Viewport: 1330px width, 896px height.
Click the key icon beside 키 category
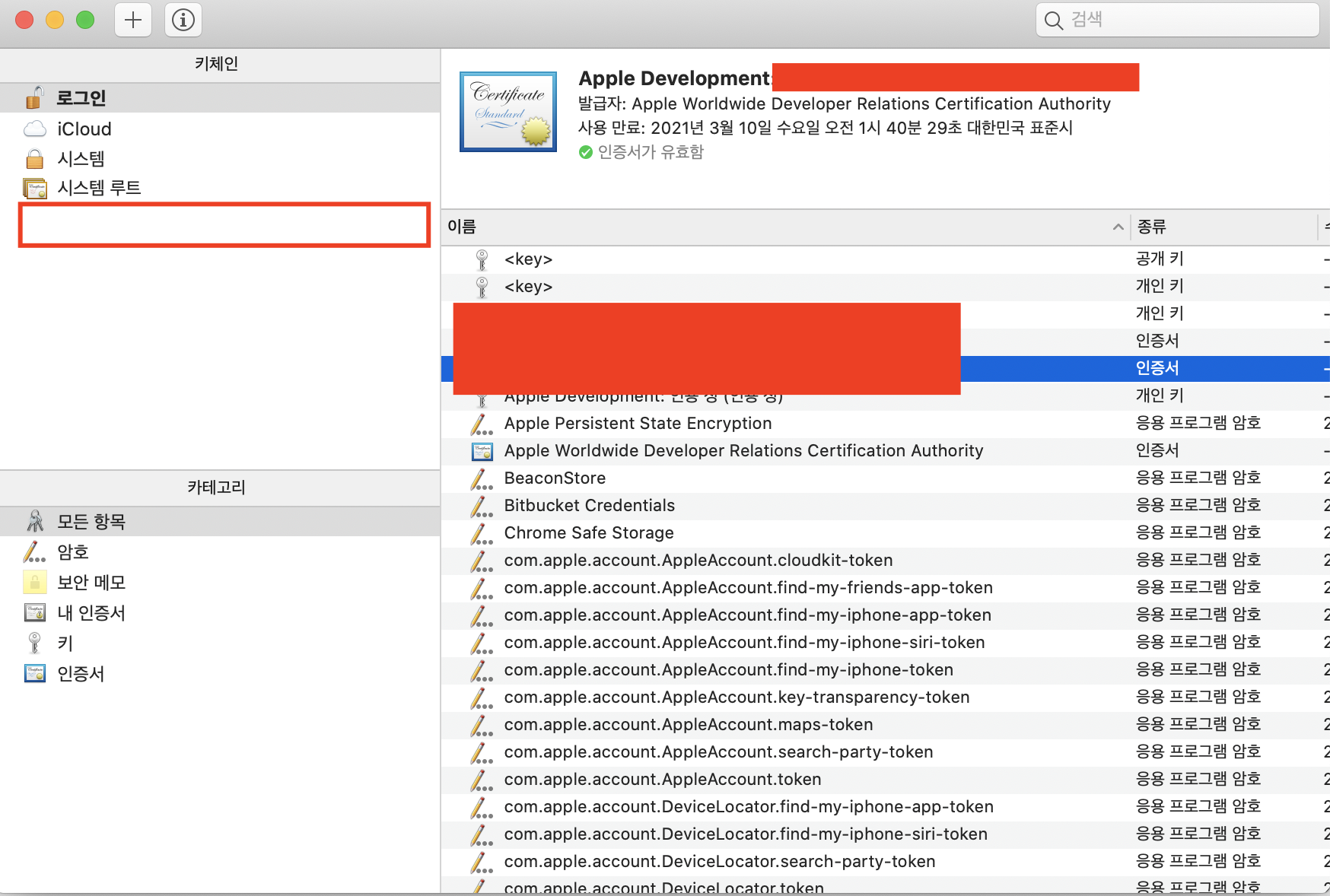[34, 643]
